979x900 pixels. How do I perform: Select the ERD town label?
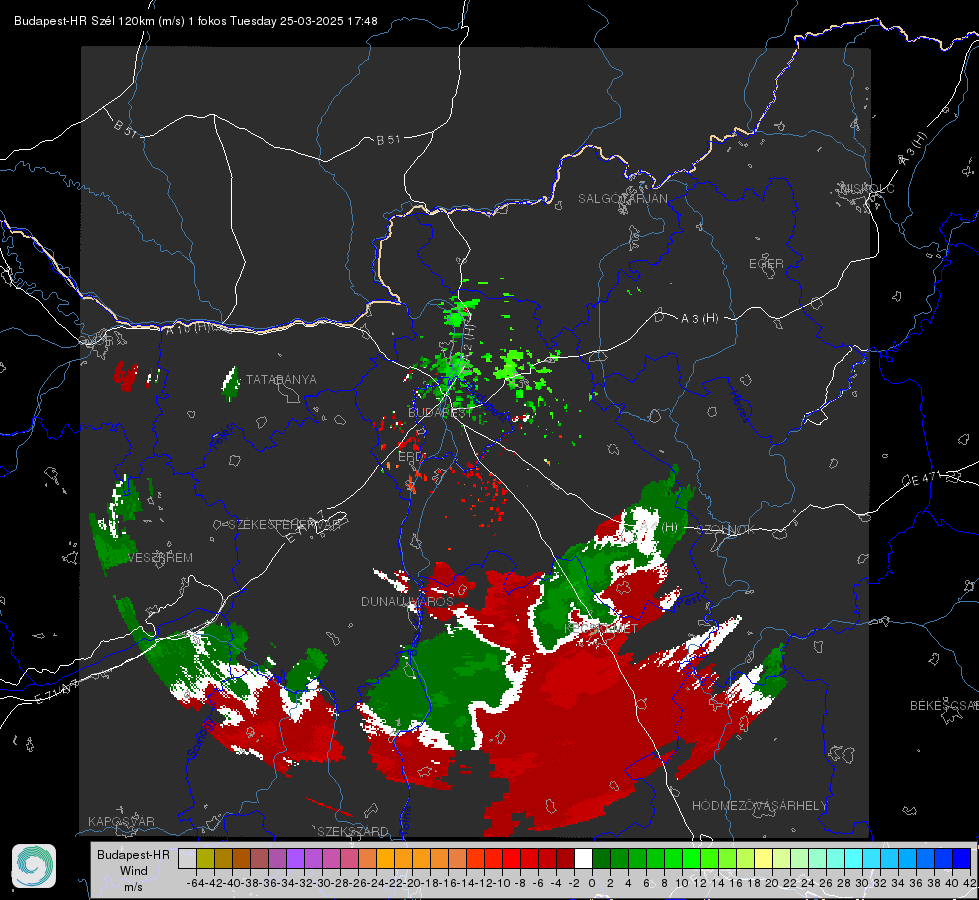point(410,457)
